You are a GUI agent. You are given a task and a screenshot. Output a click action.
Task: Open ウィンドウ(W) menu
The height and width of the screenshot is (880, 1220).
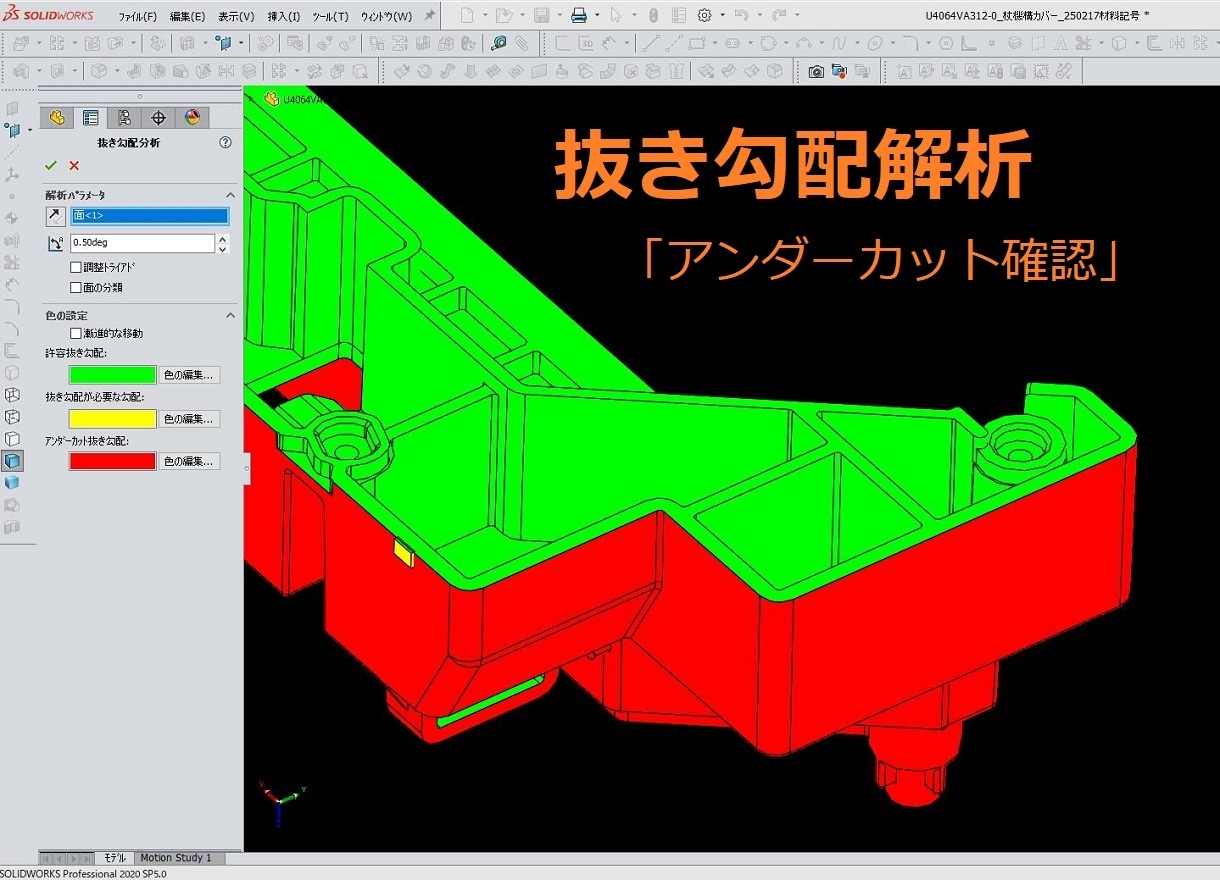point(386,17)
